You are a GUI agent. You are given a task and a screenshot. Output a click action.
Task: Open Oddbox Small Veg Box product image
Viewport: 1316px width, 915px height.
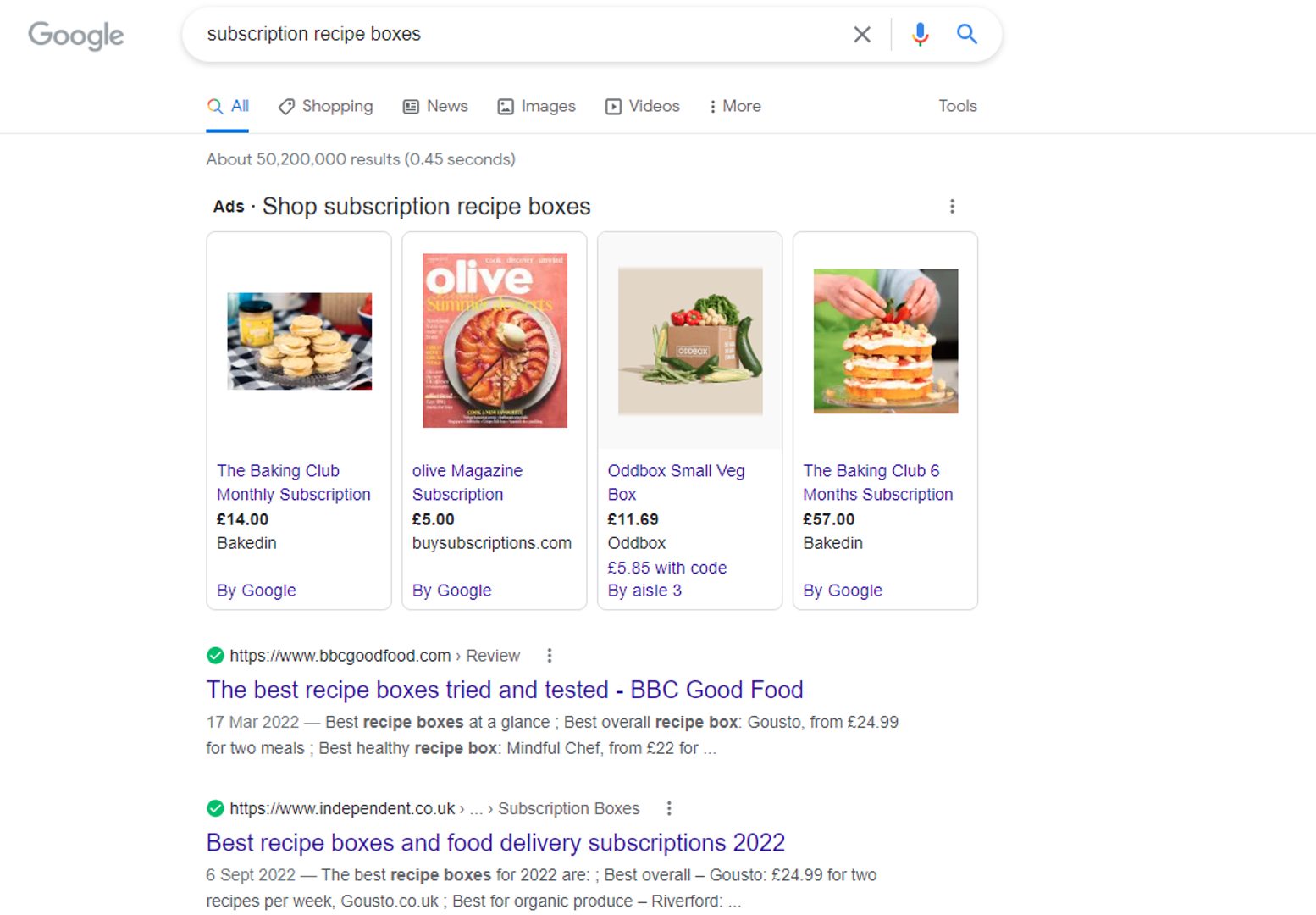[690, 341]
